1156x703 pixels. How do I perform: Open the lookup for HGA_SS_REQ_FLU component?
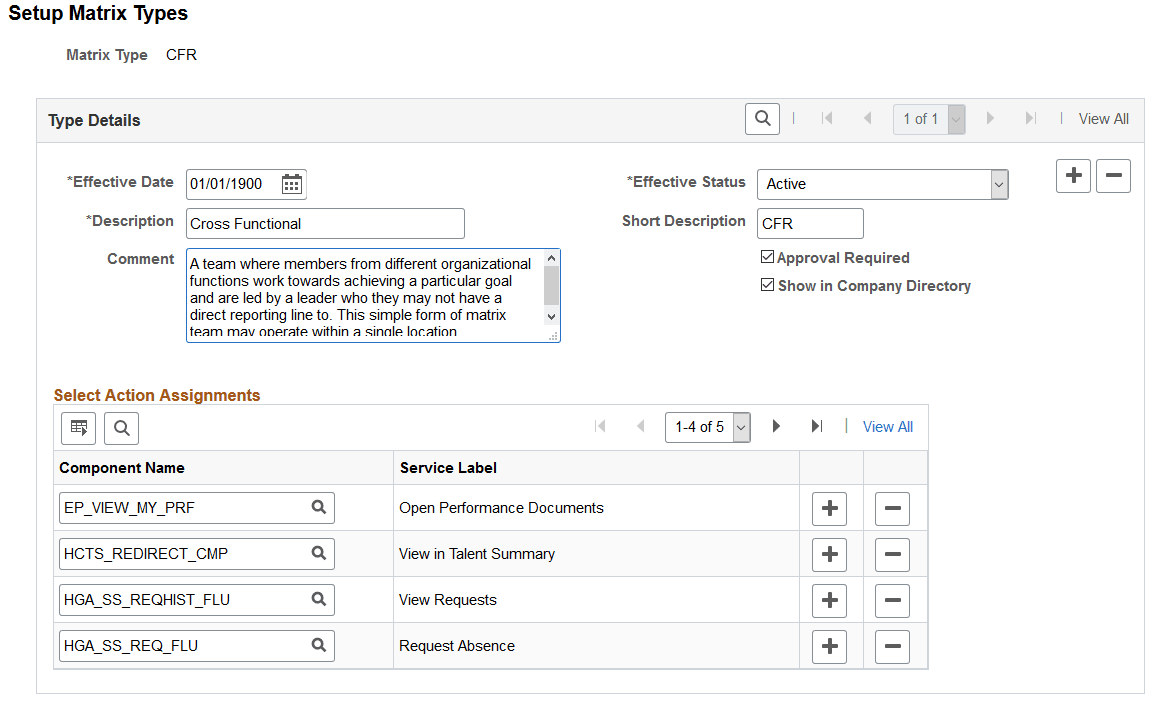point(319,645)
